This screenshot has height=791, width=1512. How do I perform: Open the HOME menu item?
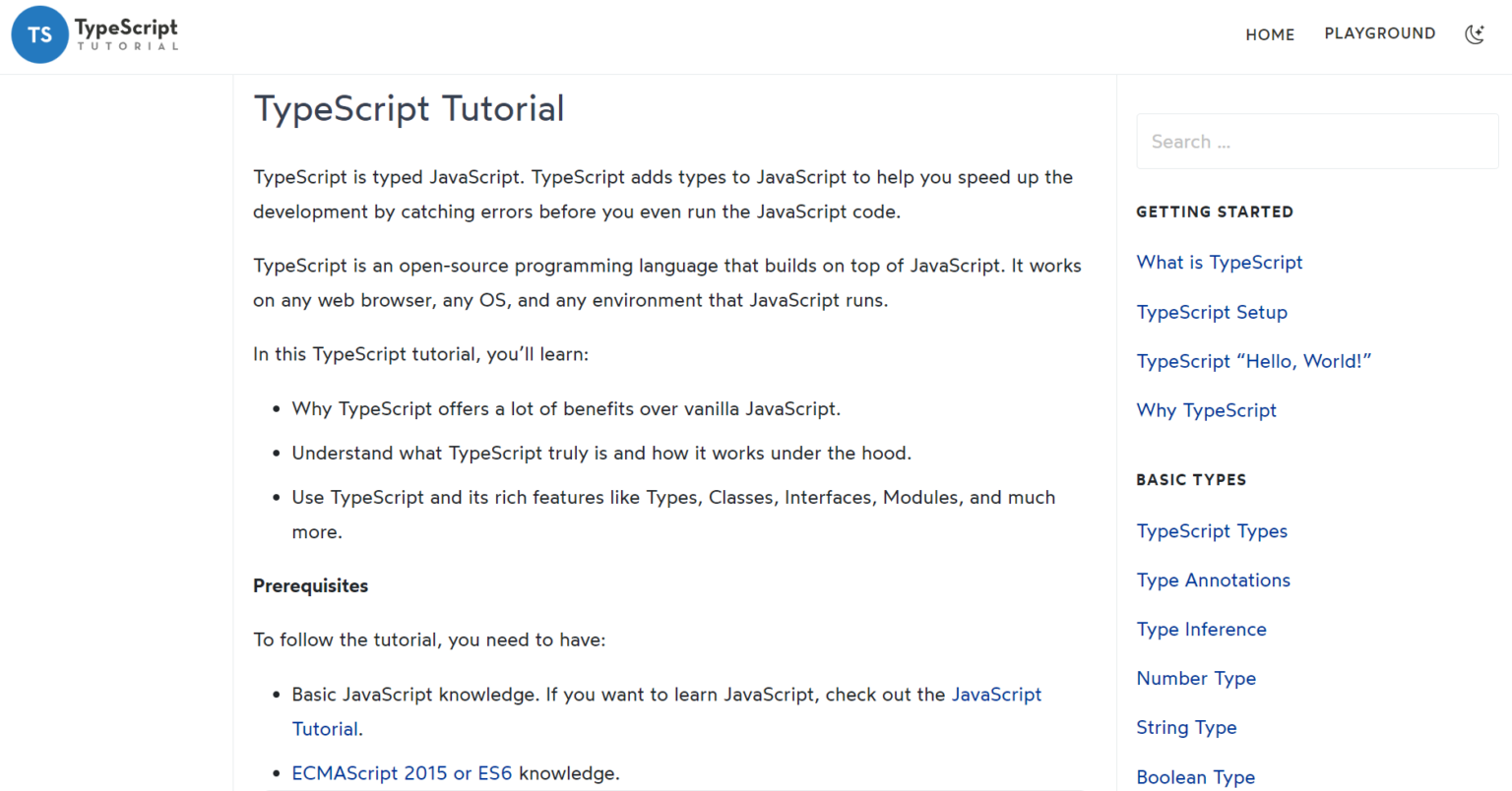1270,33
